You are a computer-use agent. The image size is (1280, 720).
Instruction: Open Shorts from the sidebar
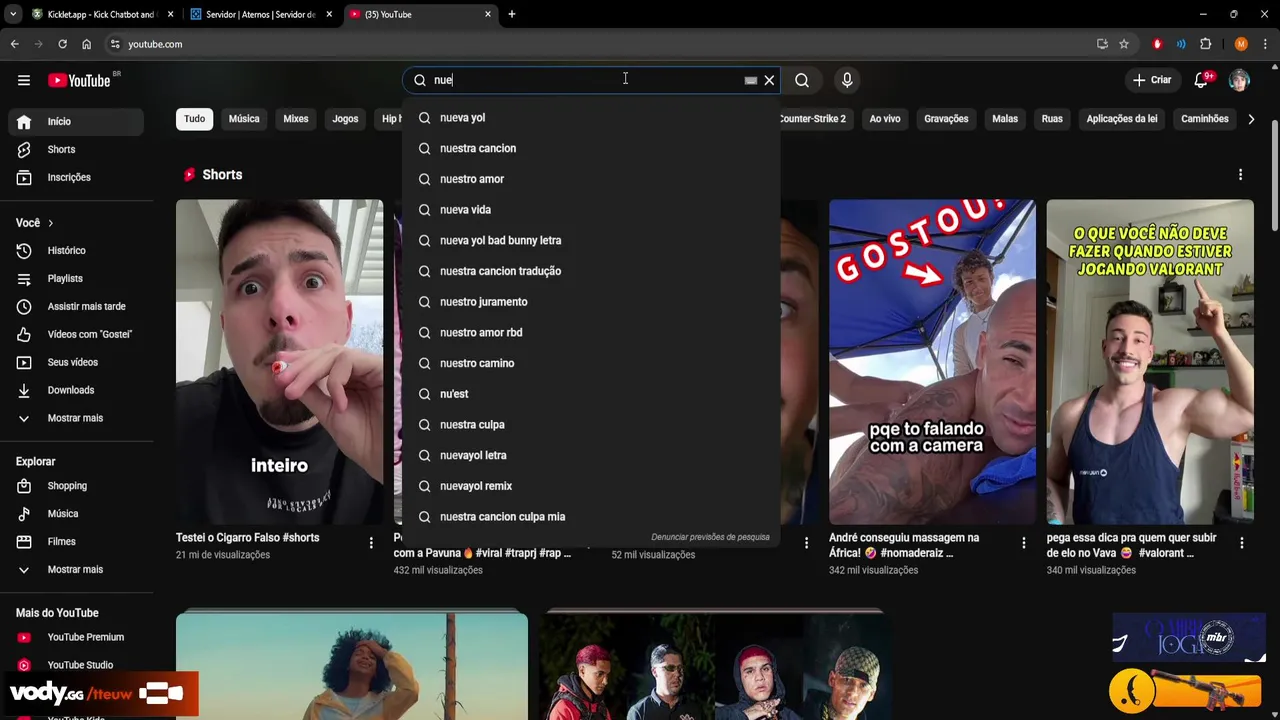(76, 149)
